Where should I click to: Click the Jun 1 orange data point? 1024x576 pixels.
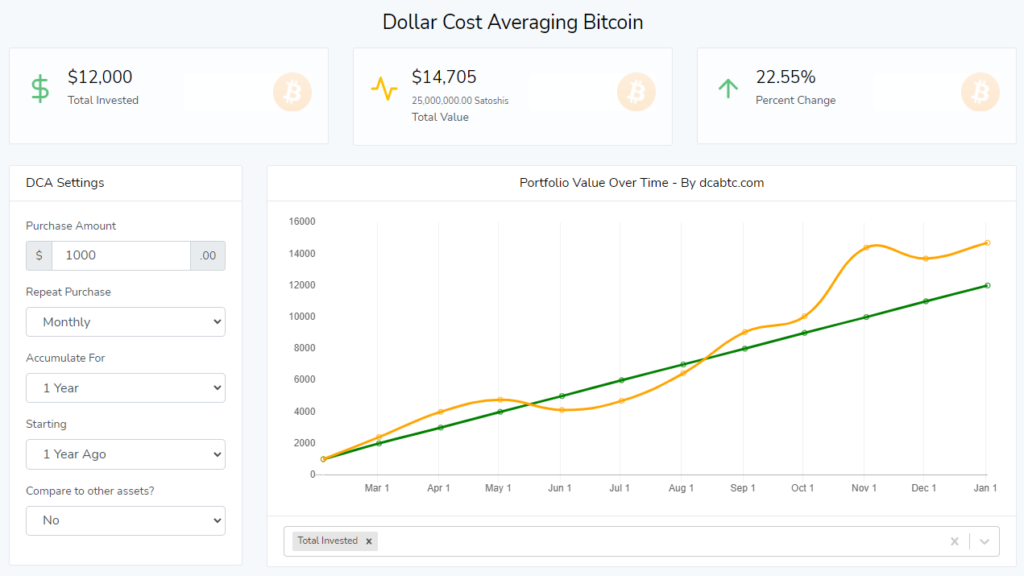click(562, 410)
